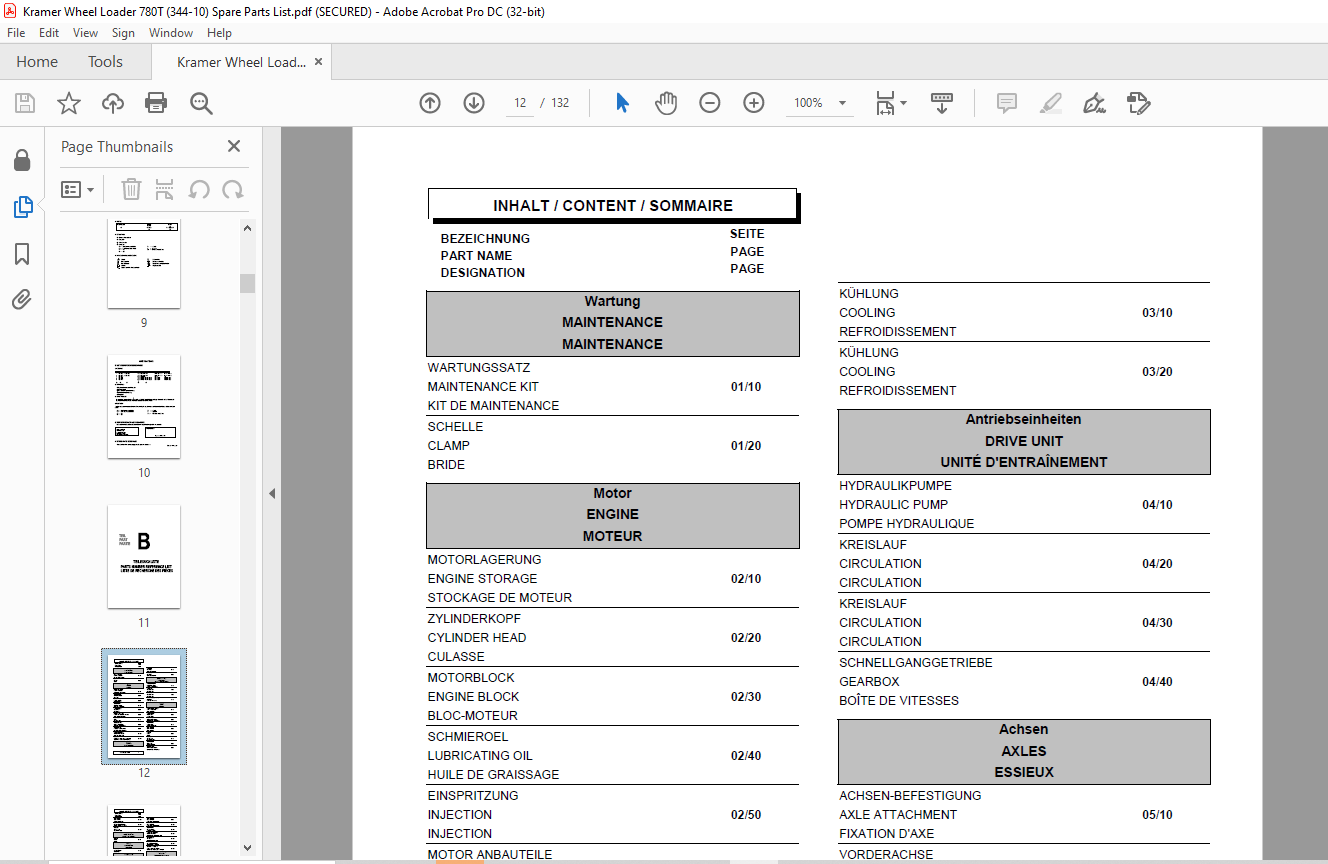Open the View menu
The width and height of the screenshot is (1328, 864).
pos(85,33)
